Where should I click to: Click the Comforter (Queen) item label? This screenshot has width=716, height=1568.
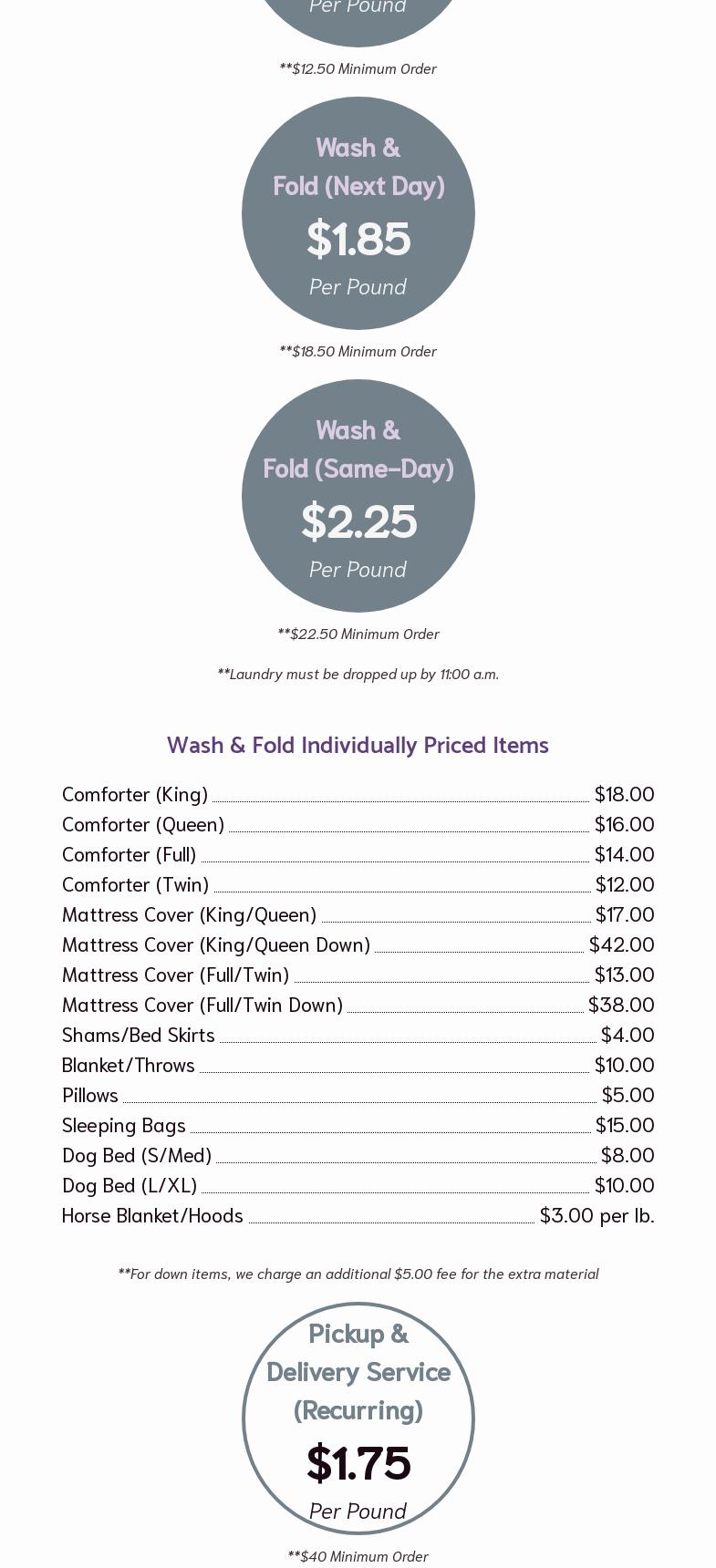(x=143, y=824)
